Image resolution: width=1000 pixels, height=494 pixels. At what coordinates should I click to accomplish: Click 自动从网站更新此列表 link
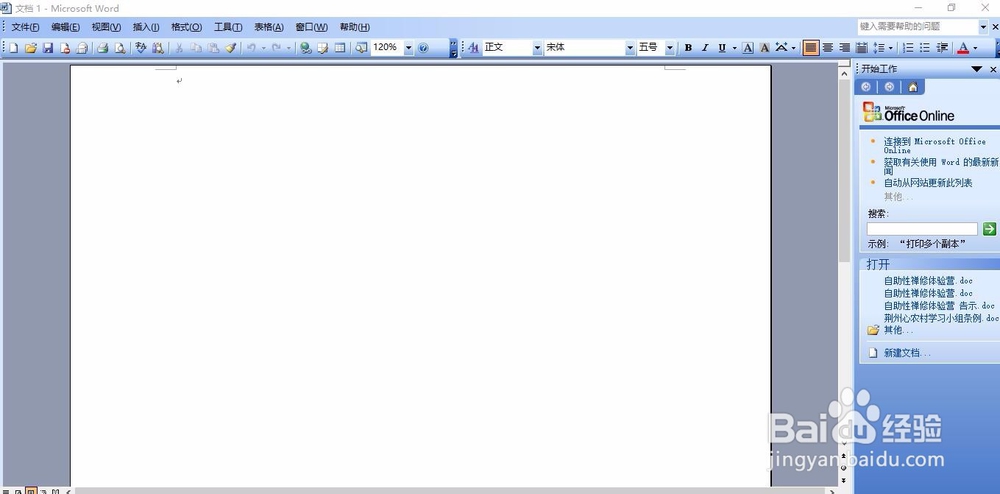point(928,183)
